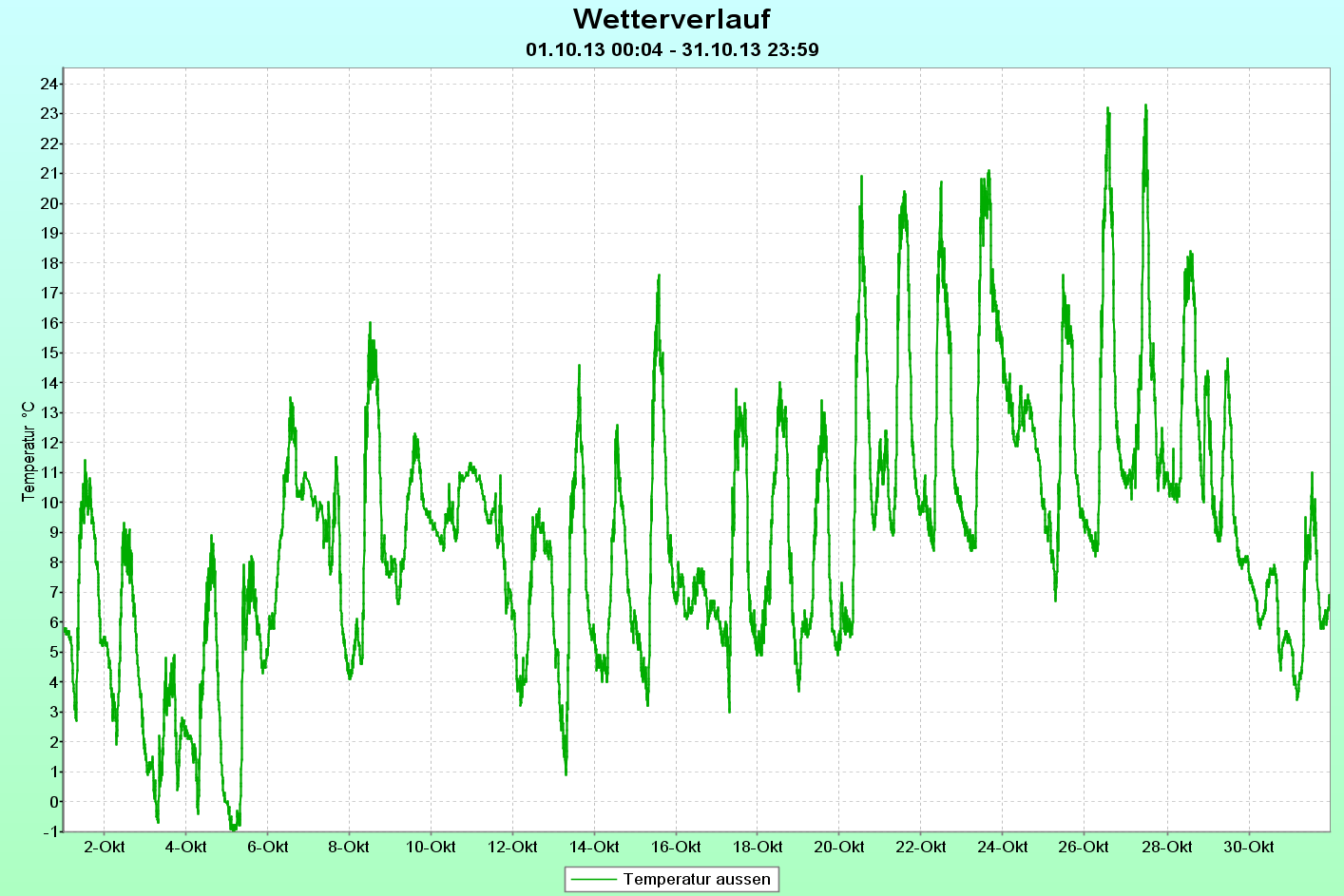Viewport: 1344px width, 896px height.
Task: Pick the 14-Okt date on the axis
Action: coord(594,847)
